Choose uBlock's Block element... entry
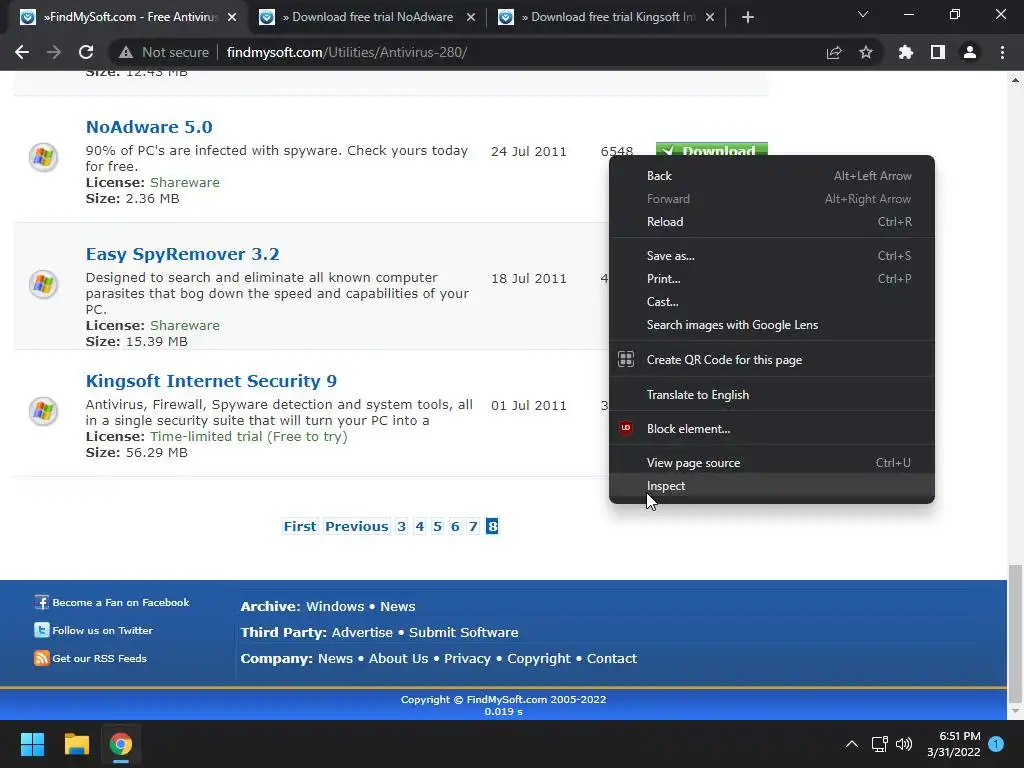Viewport: 1024px width, 768px height. tap(771, 428)
